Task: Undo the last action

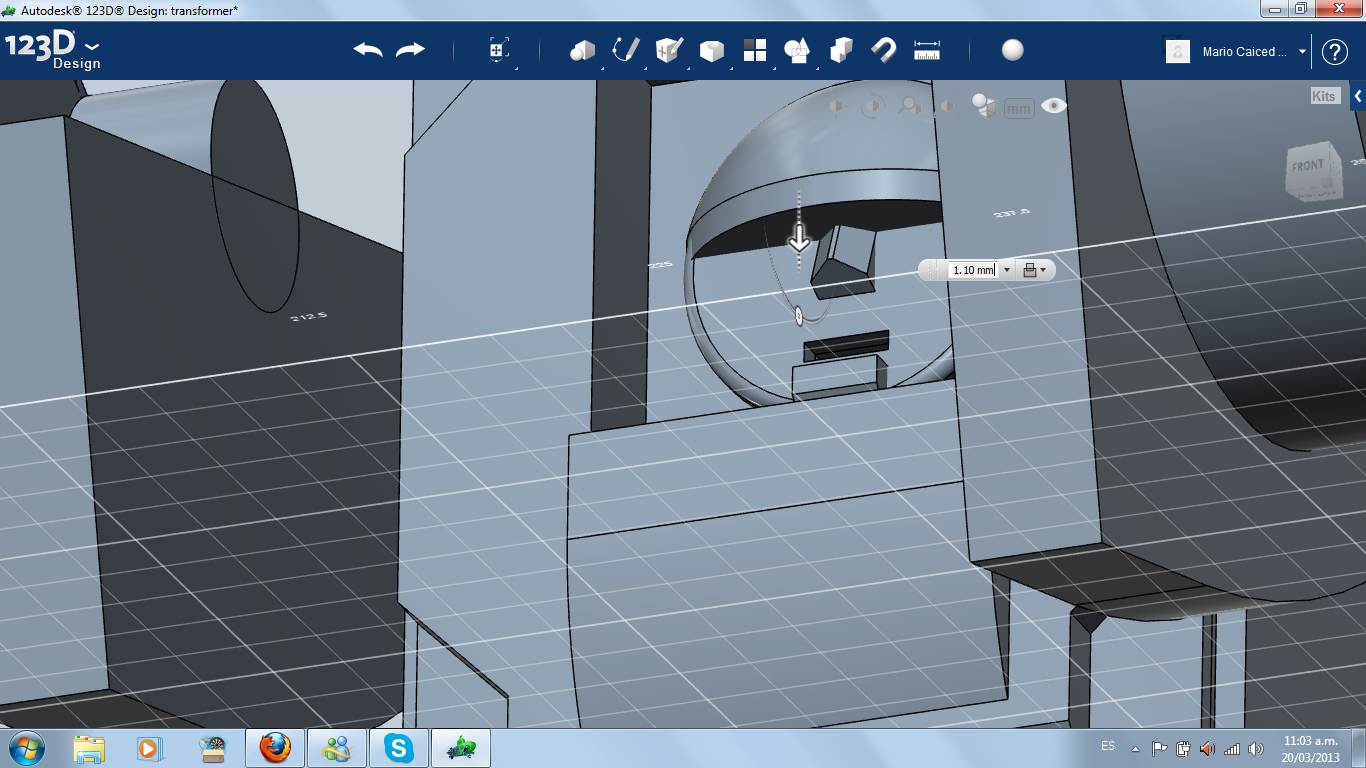Action: [x=368, y=50]
